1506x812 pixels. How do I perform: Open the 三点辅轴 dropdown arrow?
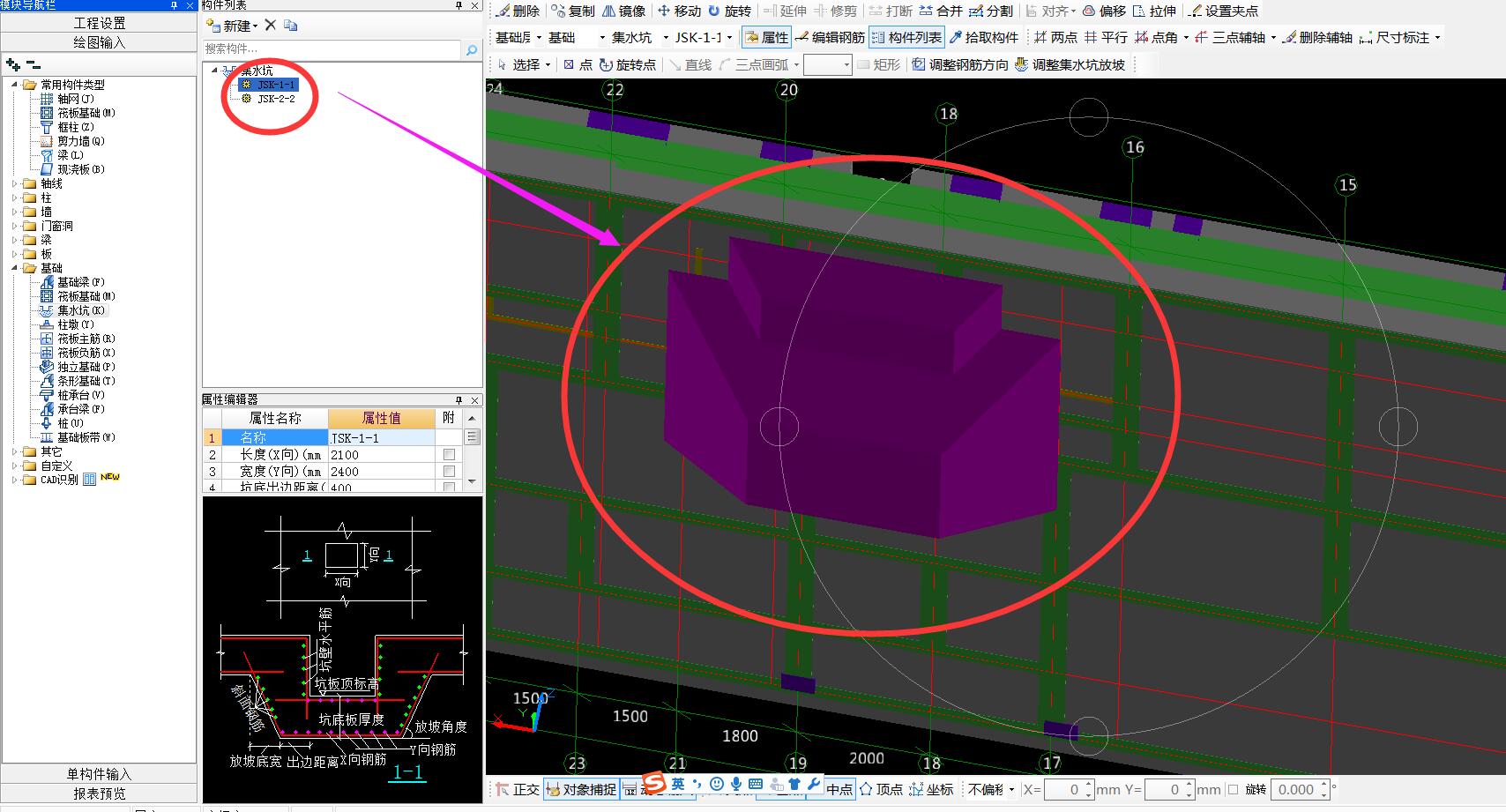1273,38
